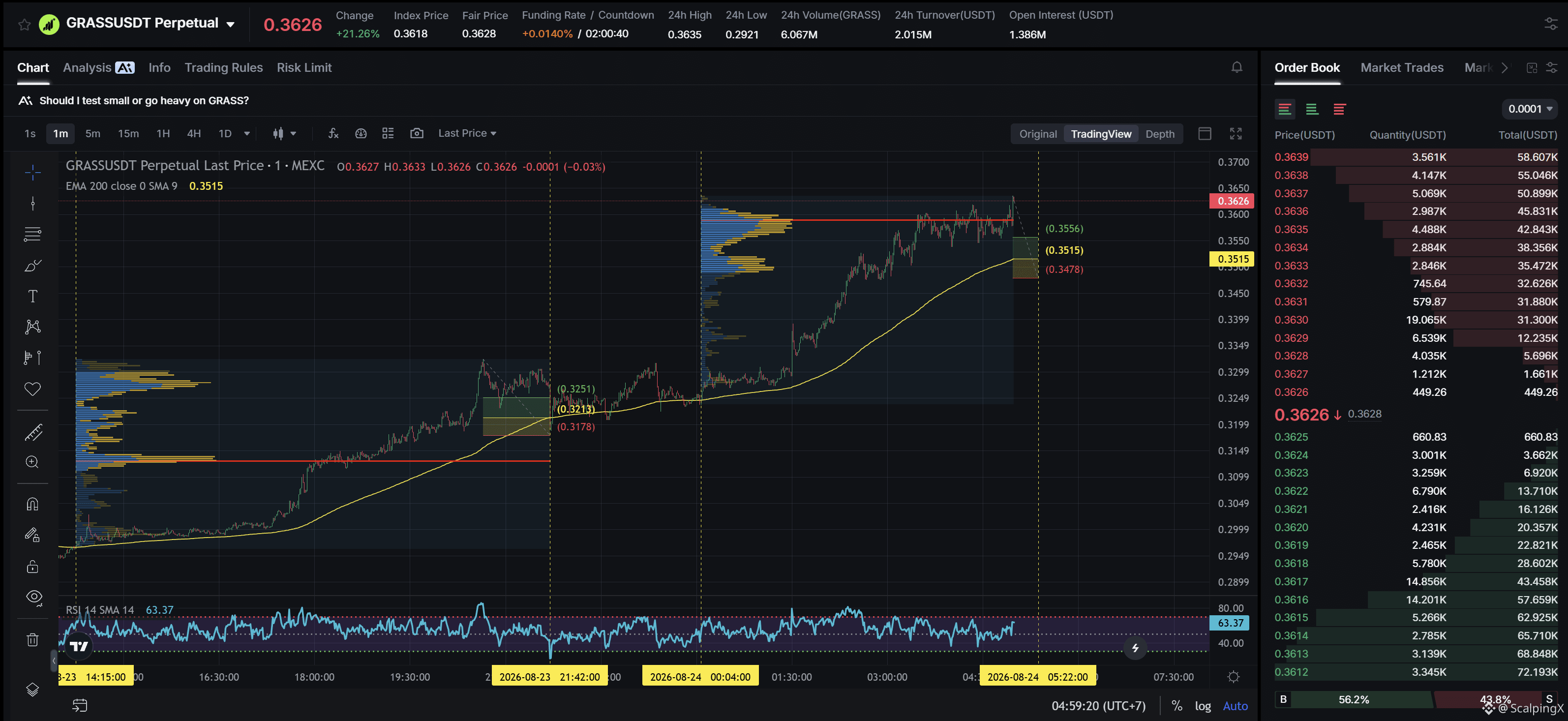Expand the GRASSUSDT Perpetual pair dropdown
The width and height of the screenshot is (1568, 721).
[231, 24]
